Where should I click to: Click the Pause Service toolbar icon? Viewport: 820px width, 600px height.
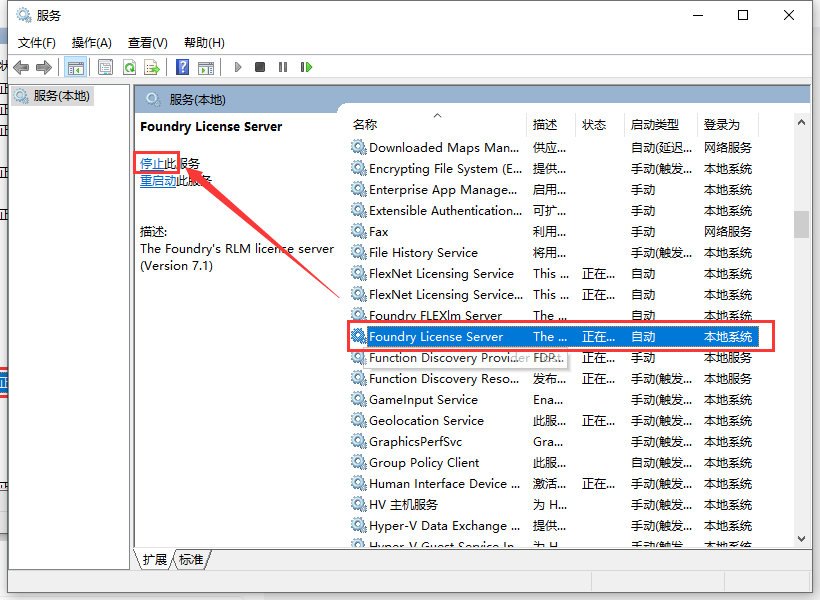[283, 67]
